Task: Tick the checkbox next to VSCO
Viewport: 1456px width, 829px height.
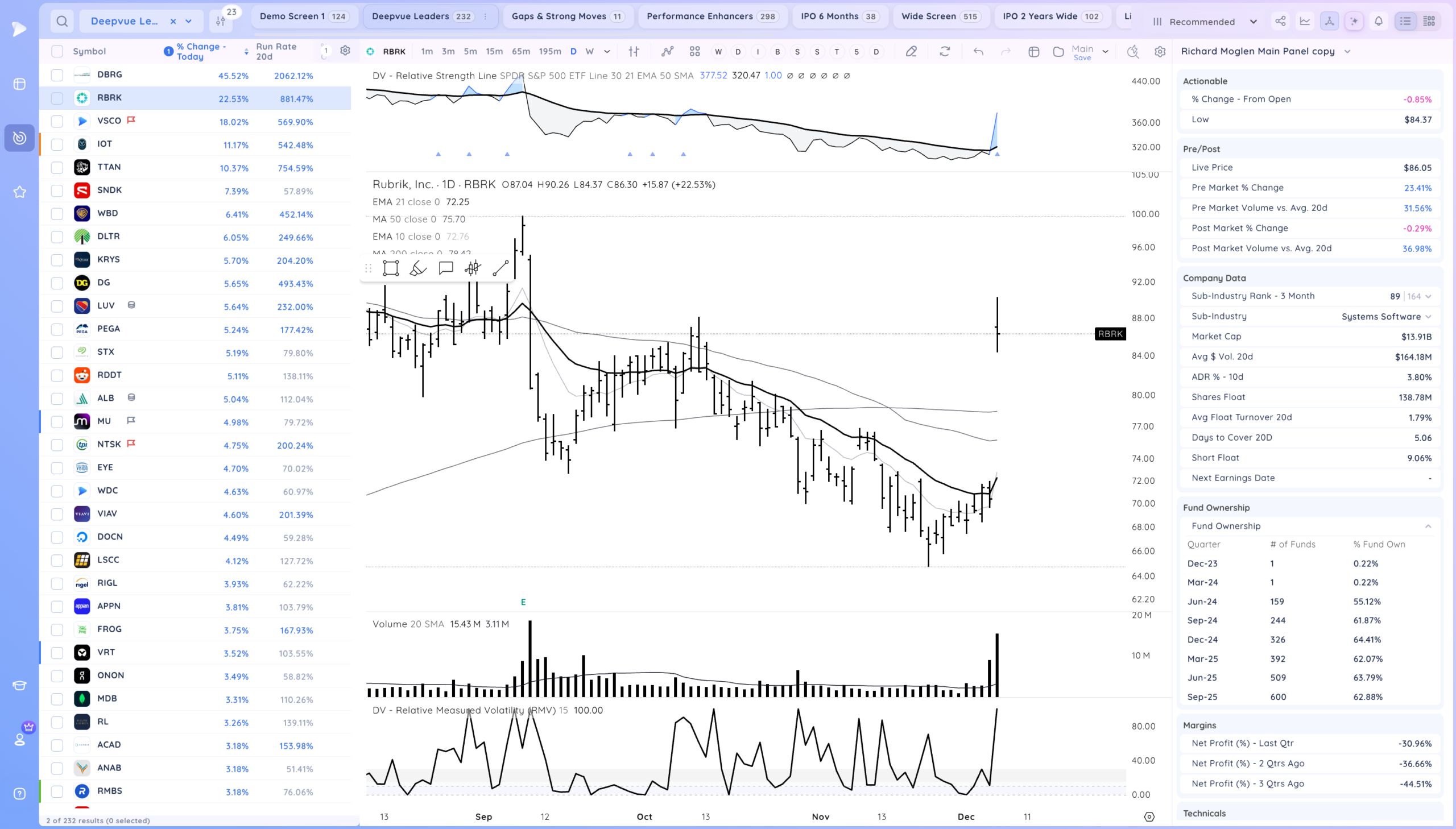Action: coord(57,121)
